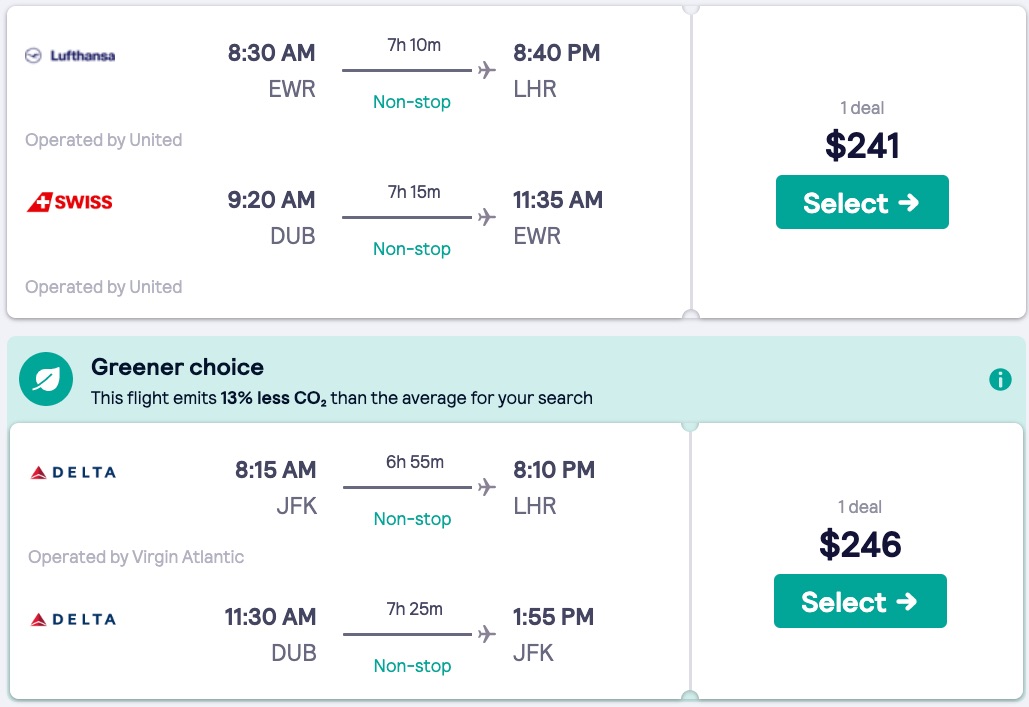This screenshot has width=1029, height=707.
Task: Click the 8:30 AM EWR departure time
Action: pyautogui.click(x=271, y=53)
